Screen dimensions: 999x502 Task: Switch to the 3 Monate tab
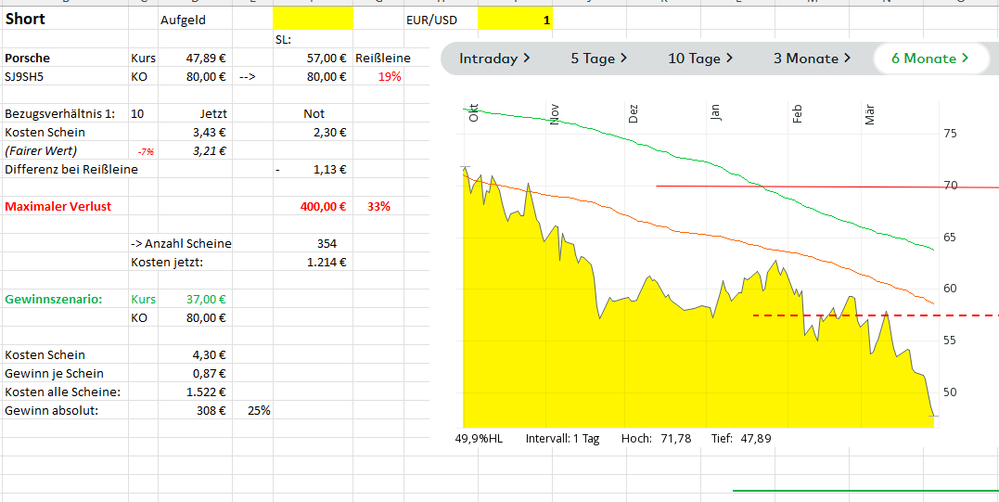[x=811, y=58]
